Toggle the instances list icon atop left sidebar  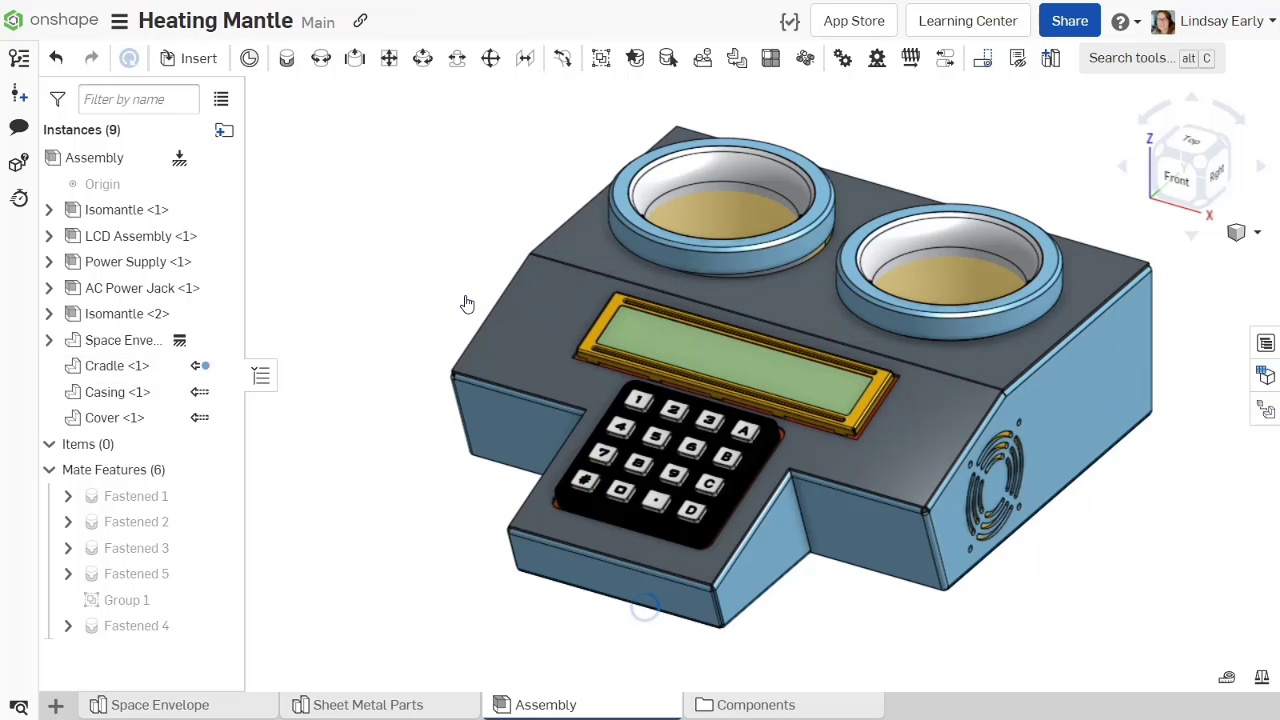(x=19, y=58)
